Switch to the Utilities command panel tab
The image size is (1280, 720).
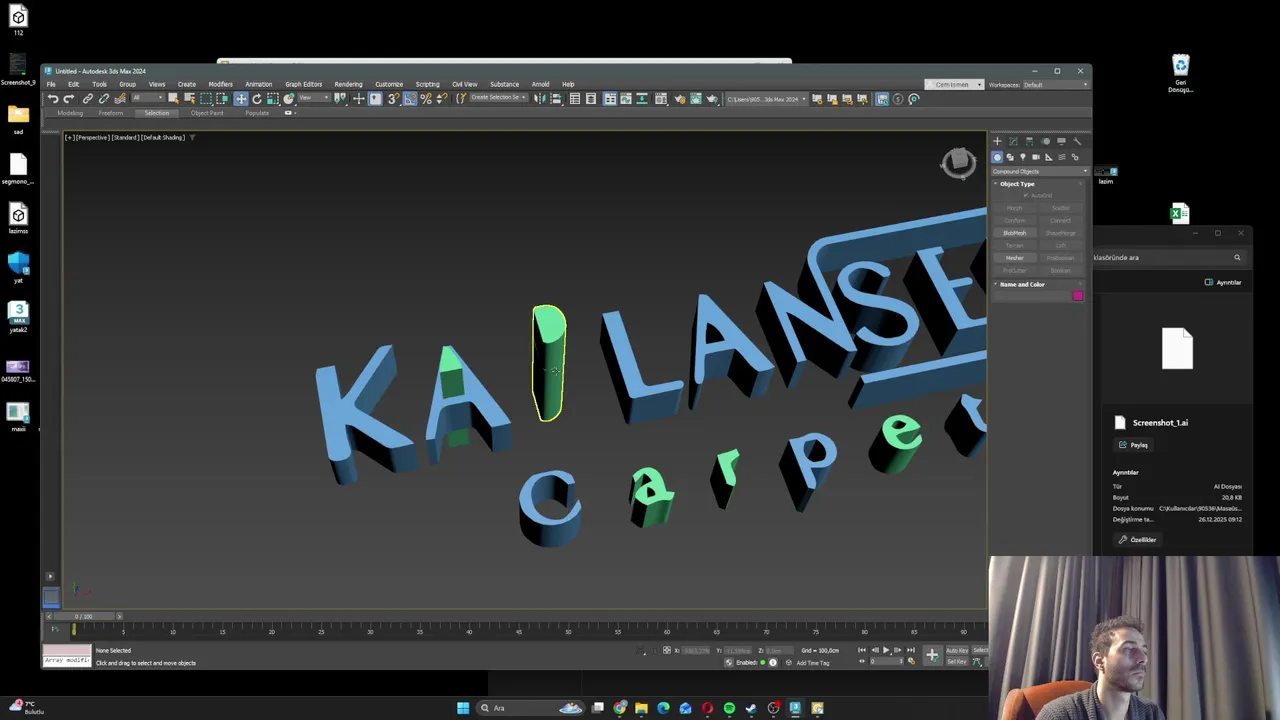pyautogui.click(x=1077, y=141)
